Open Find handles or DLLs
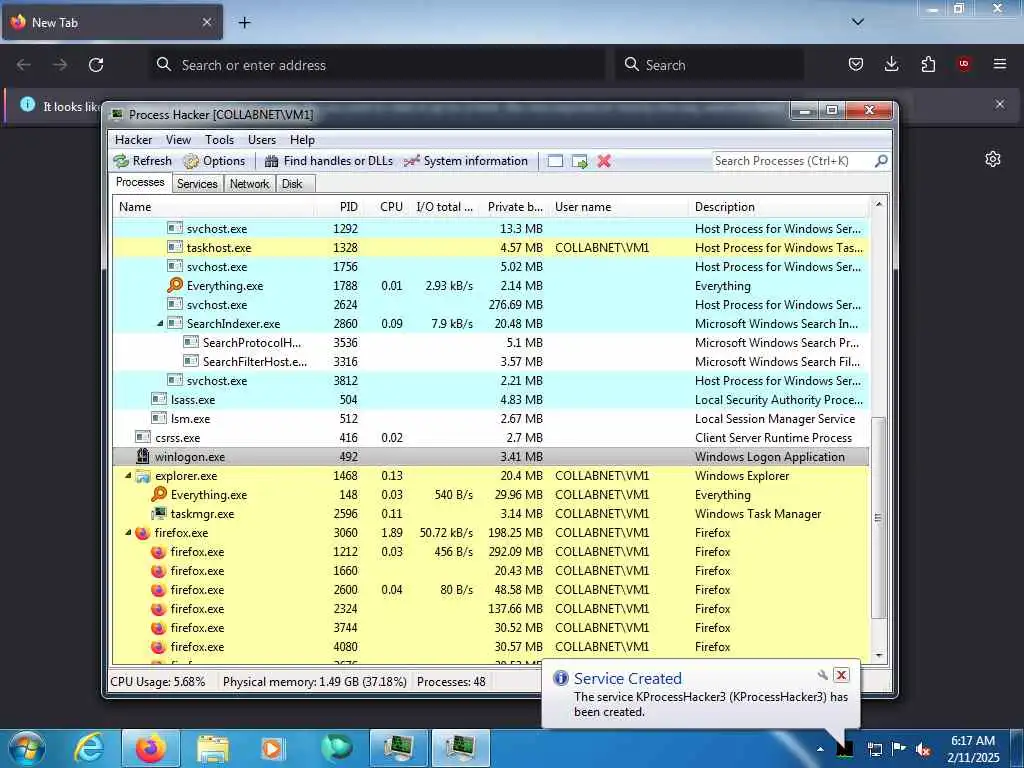 click(x=329, y=161)
